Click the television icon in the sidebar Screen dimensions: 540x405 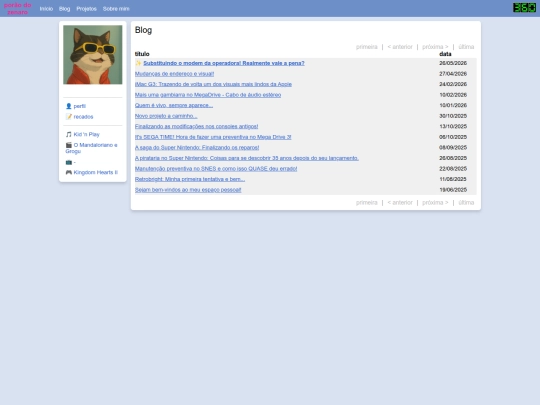click(69, 162)
